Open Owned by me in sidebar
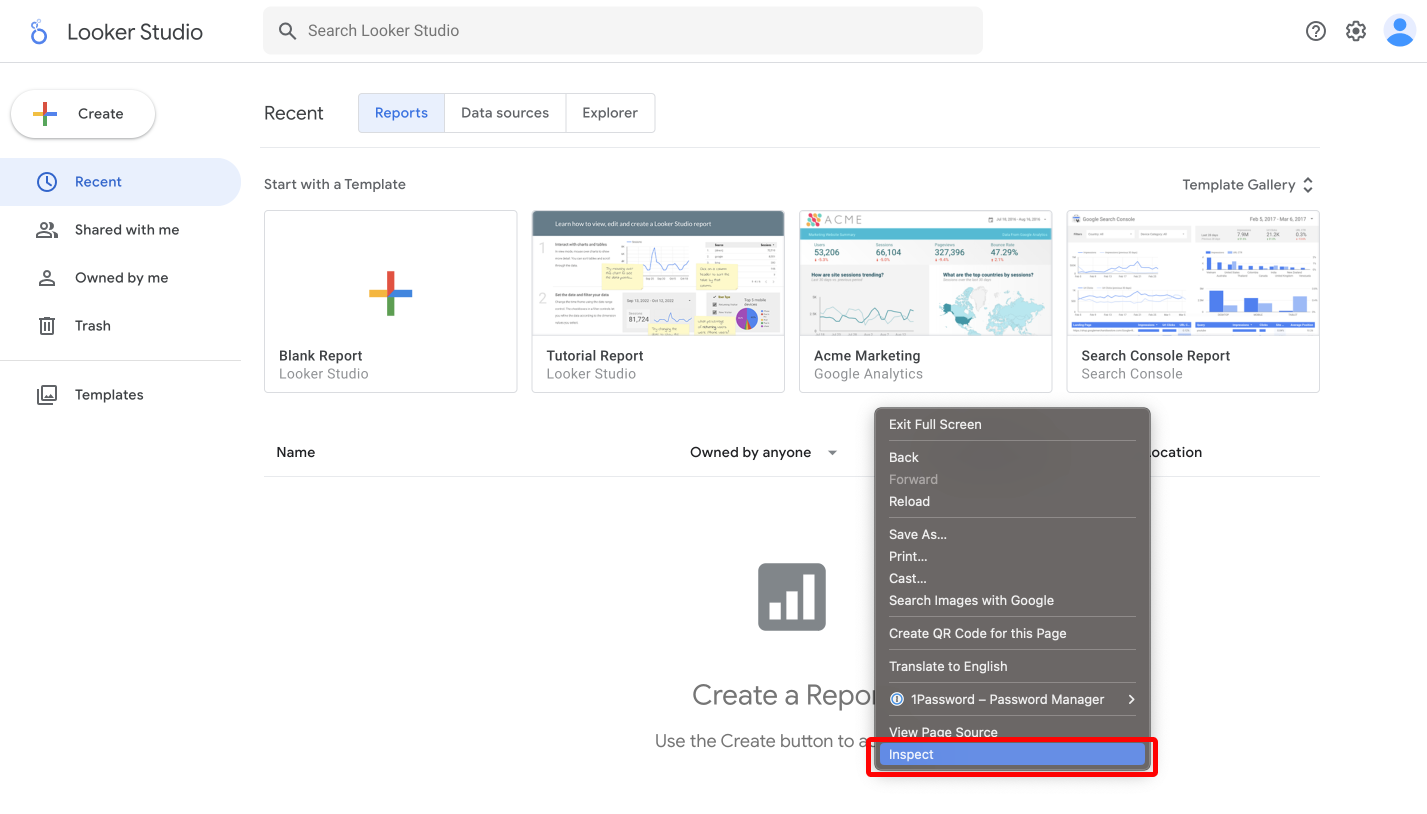Screen dimensions: 1427x814 (121, 278)
